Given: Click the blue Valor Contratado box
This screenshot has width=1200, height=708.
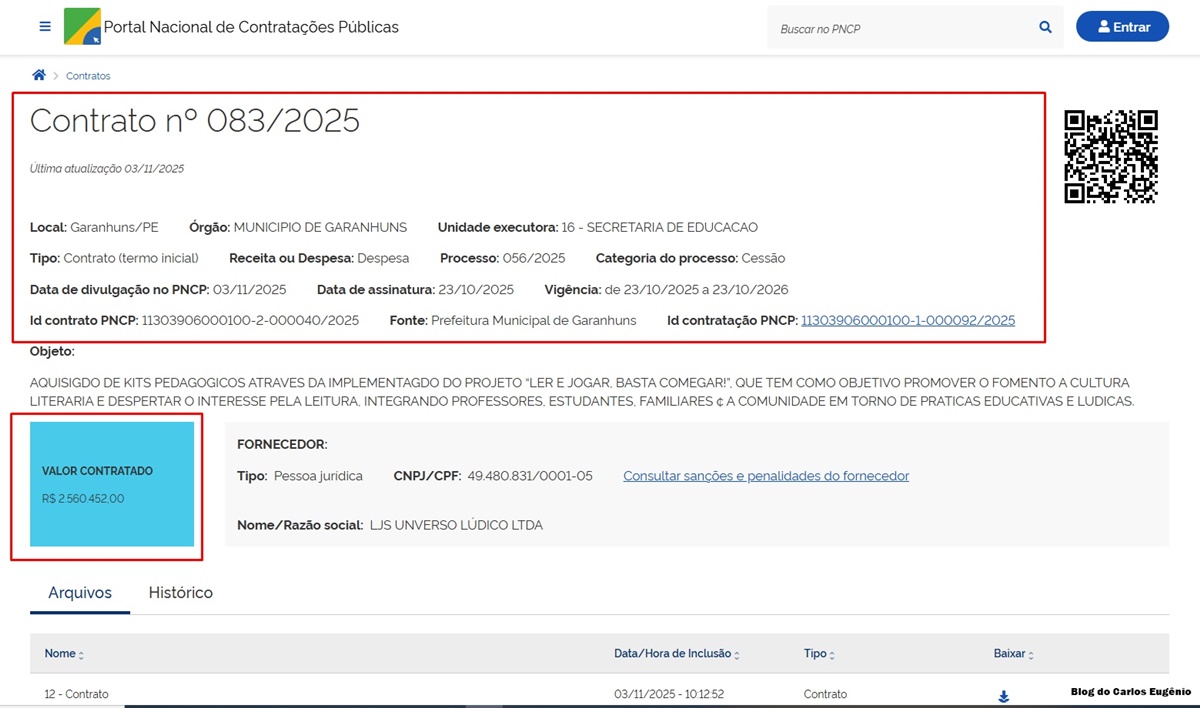Looking at the screenshot, I should coord(112,484).
